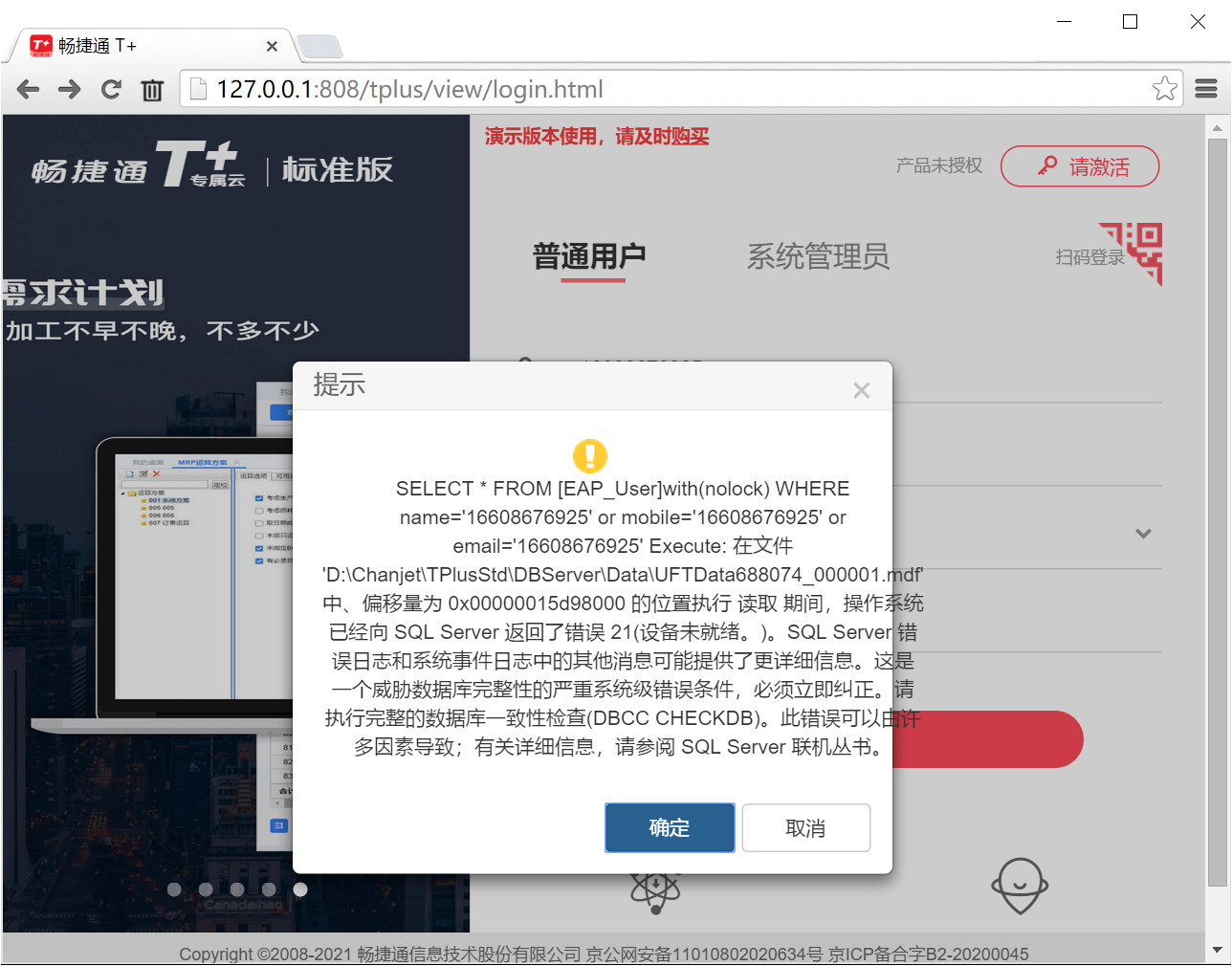Click the 提示 dialog title
This screenshot has width=1232, height=966.
coord(339,384)
